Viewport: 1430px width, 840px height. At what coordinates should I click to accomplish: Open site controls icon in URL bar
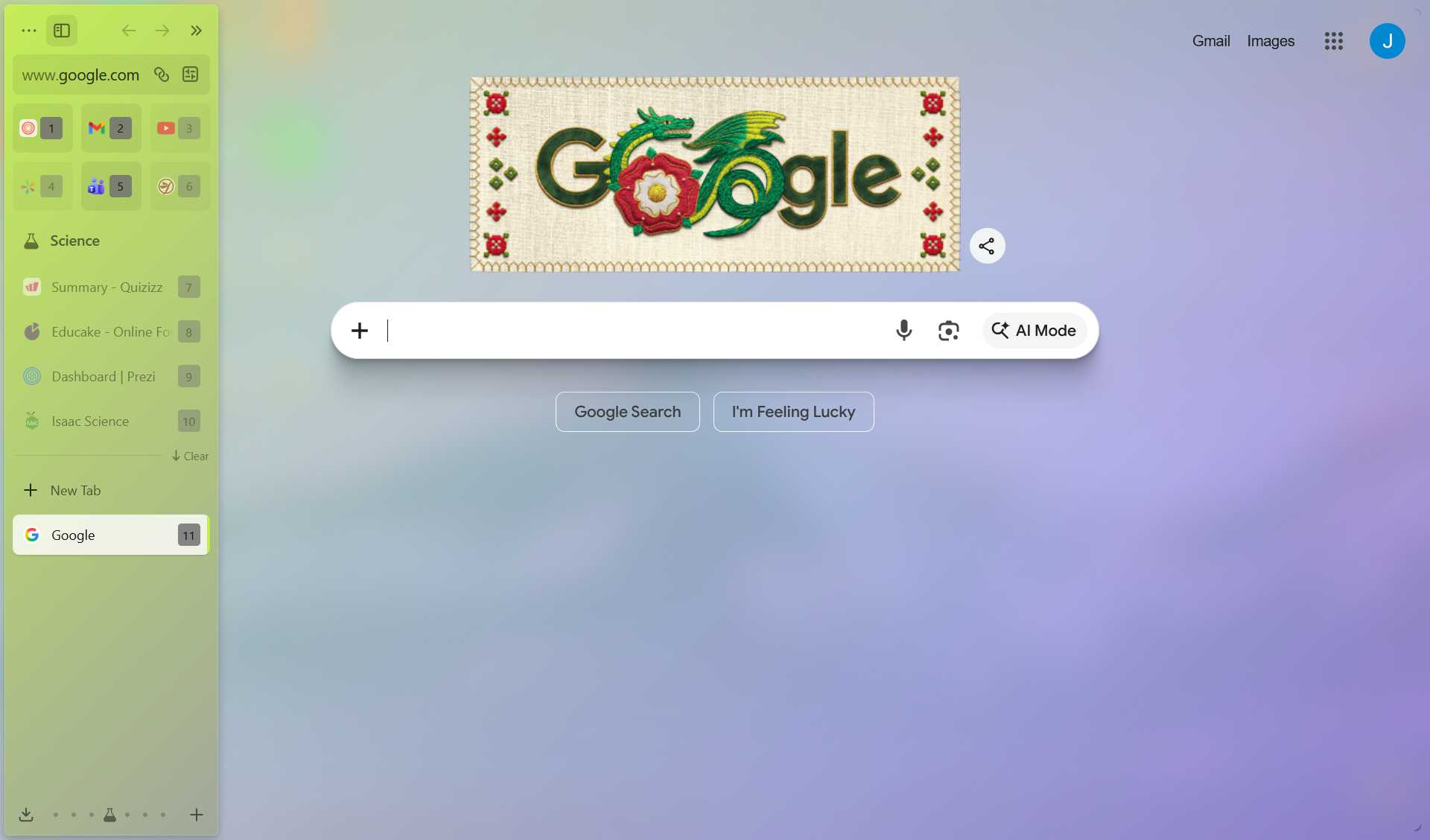tap(191, 74)
